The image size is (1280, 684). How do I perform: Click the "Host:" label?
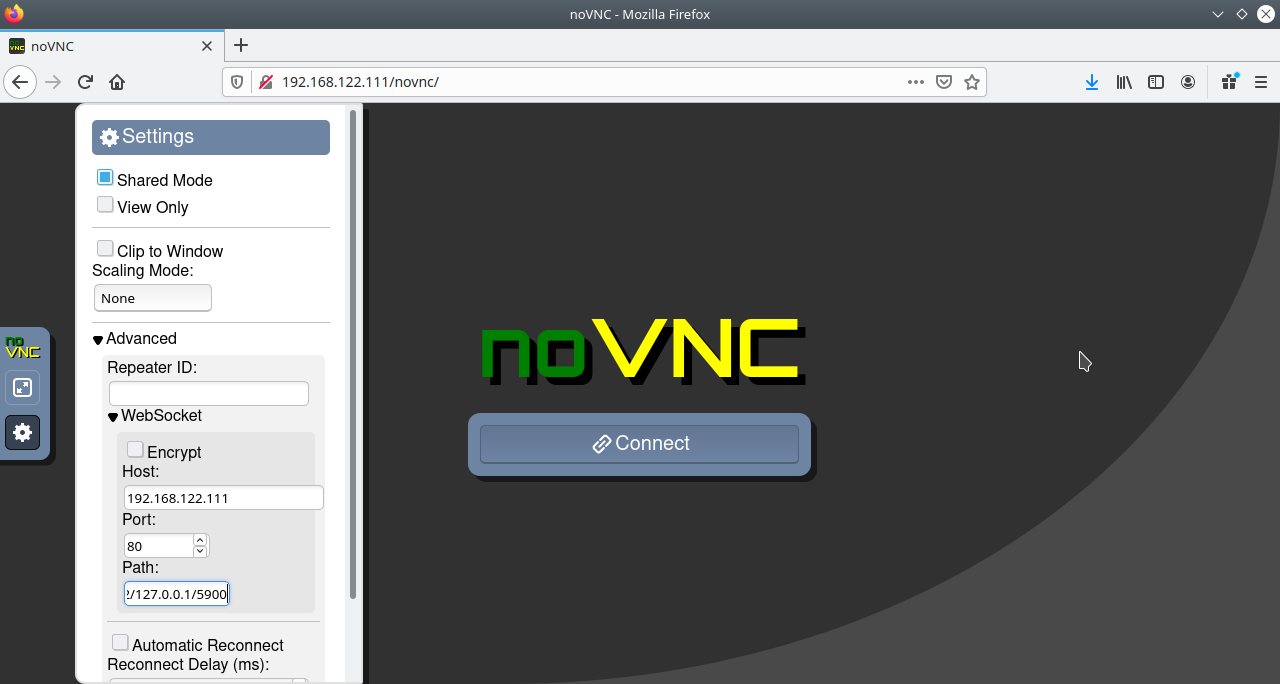141,472
